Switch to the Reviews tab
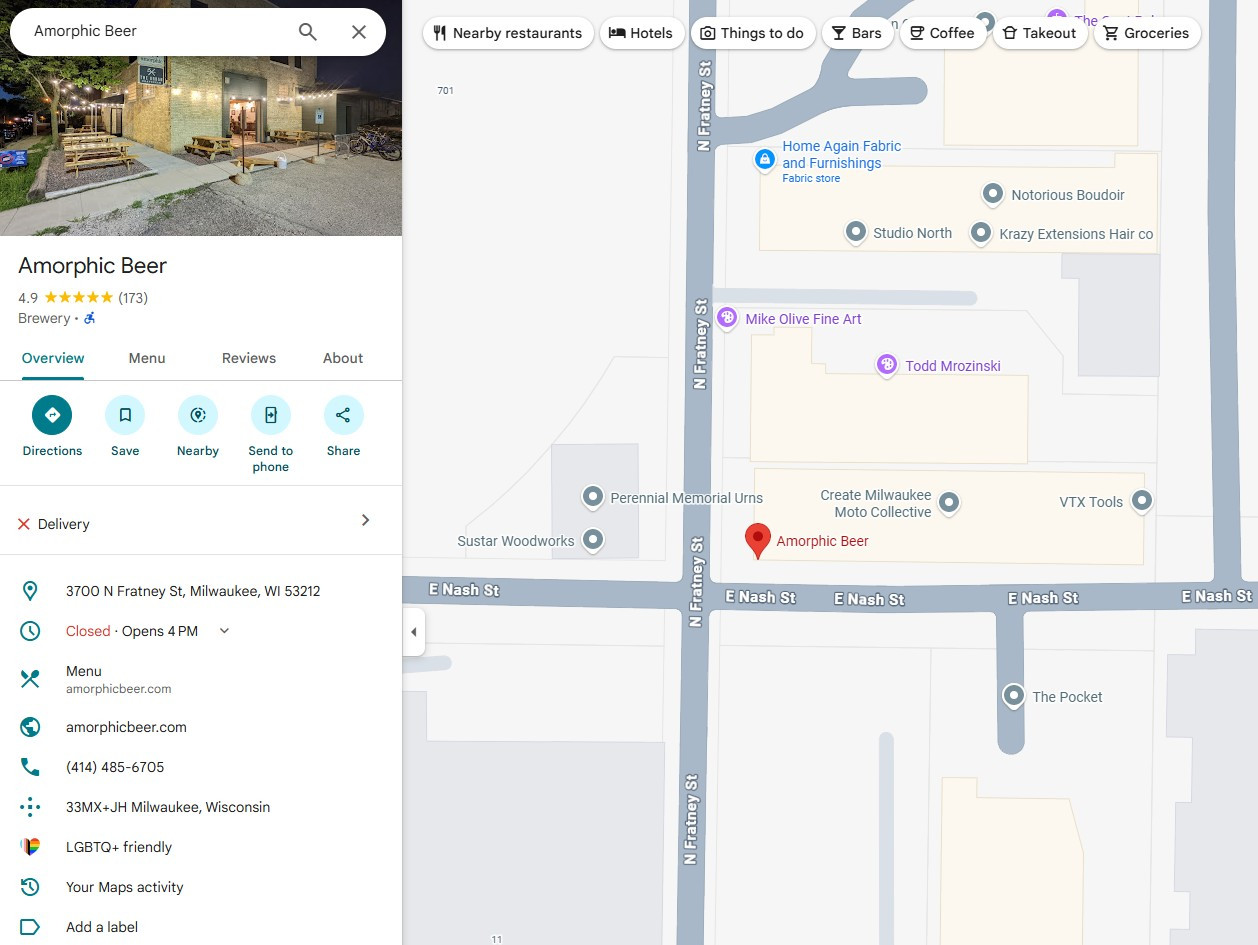 [249, 358]
